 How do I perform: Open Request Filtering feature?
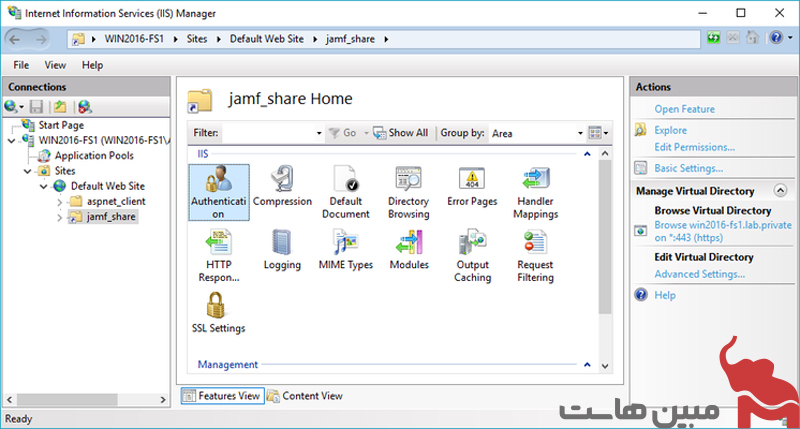535,256
